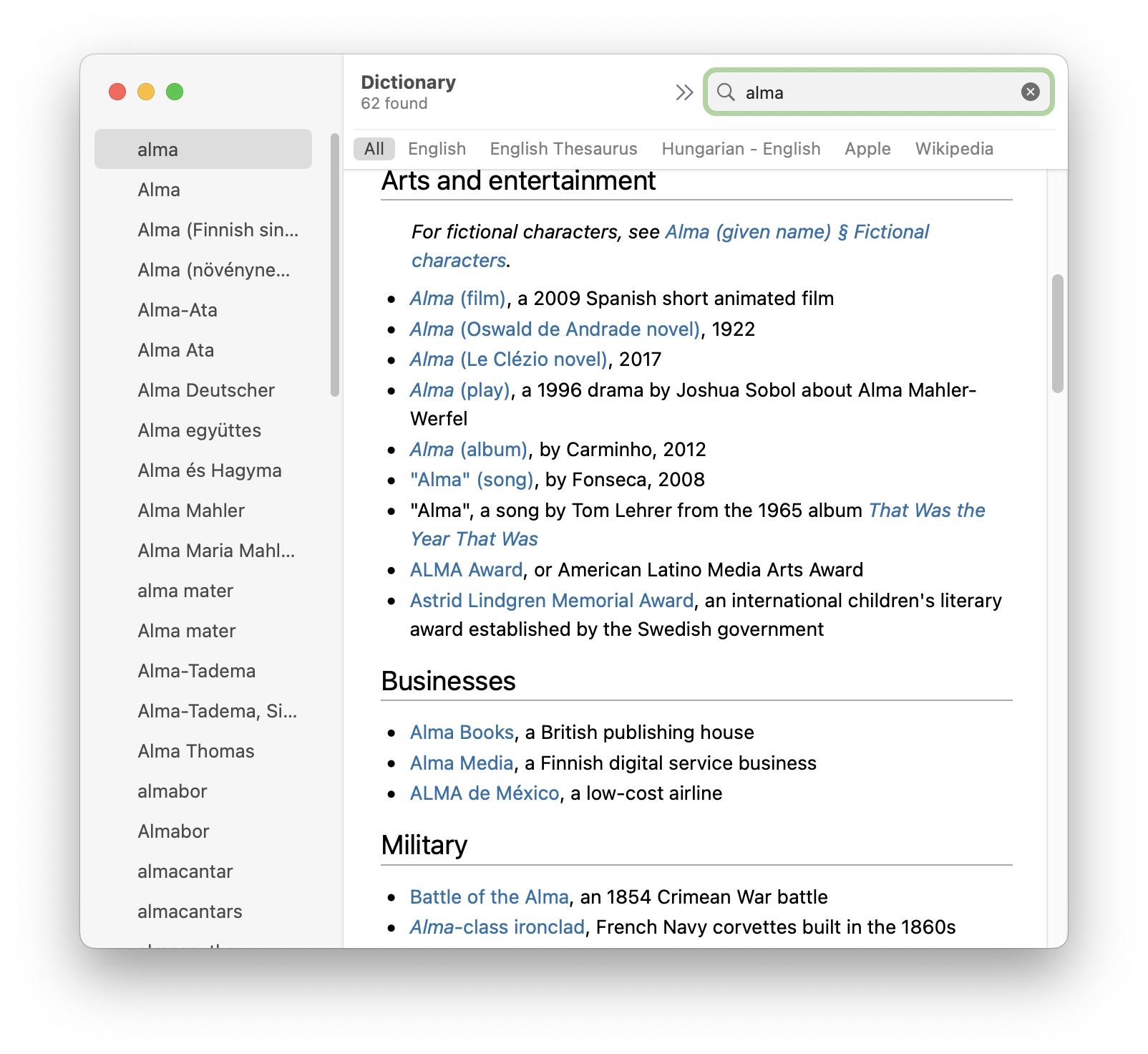1148x1054 pixels.
Task: Switch to the Wikipedia tab
Action: tap(954, 149)
